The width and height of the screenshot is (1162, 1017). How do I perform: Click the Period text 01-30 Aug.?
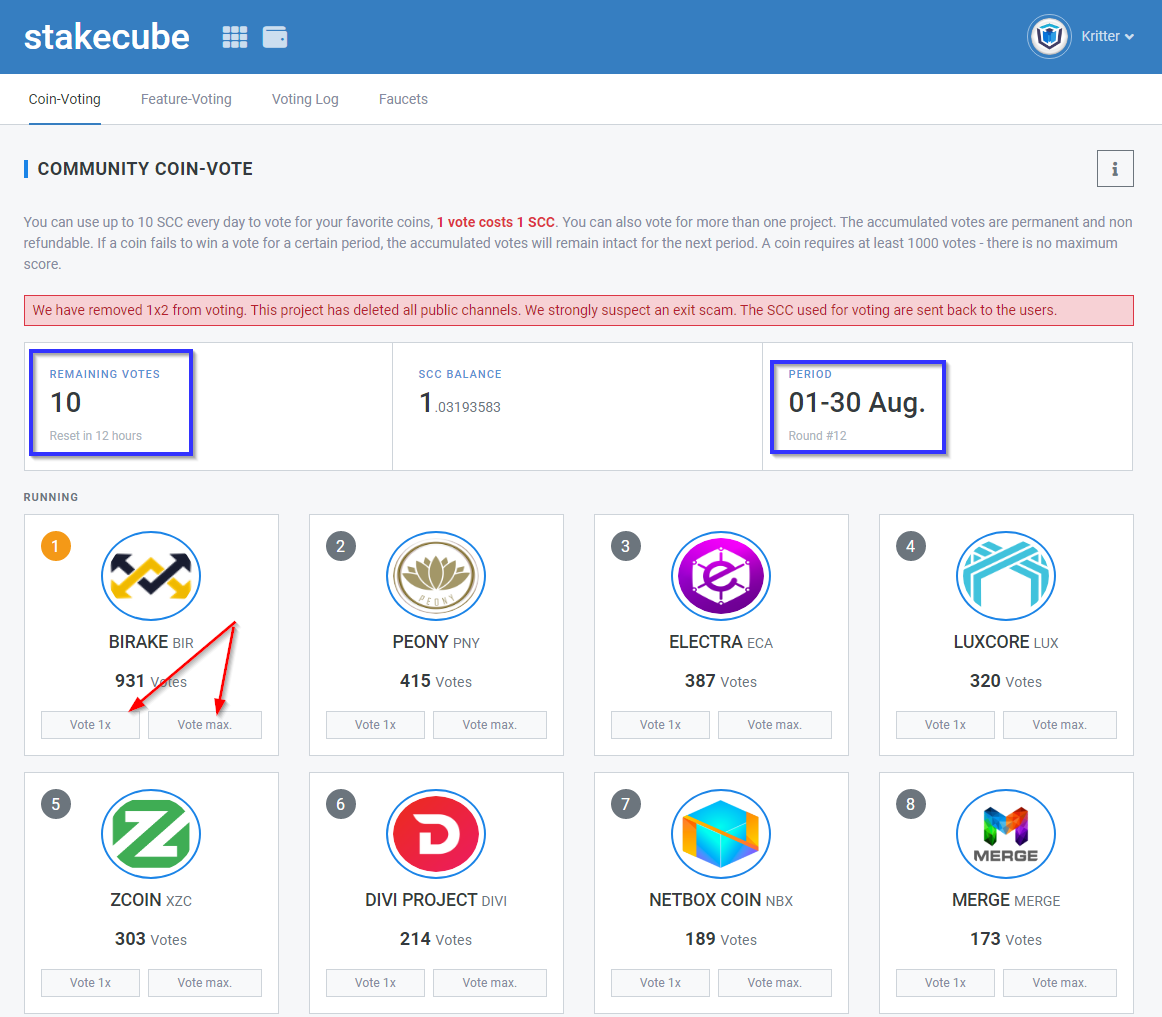(x=857, y=403)
